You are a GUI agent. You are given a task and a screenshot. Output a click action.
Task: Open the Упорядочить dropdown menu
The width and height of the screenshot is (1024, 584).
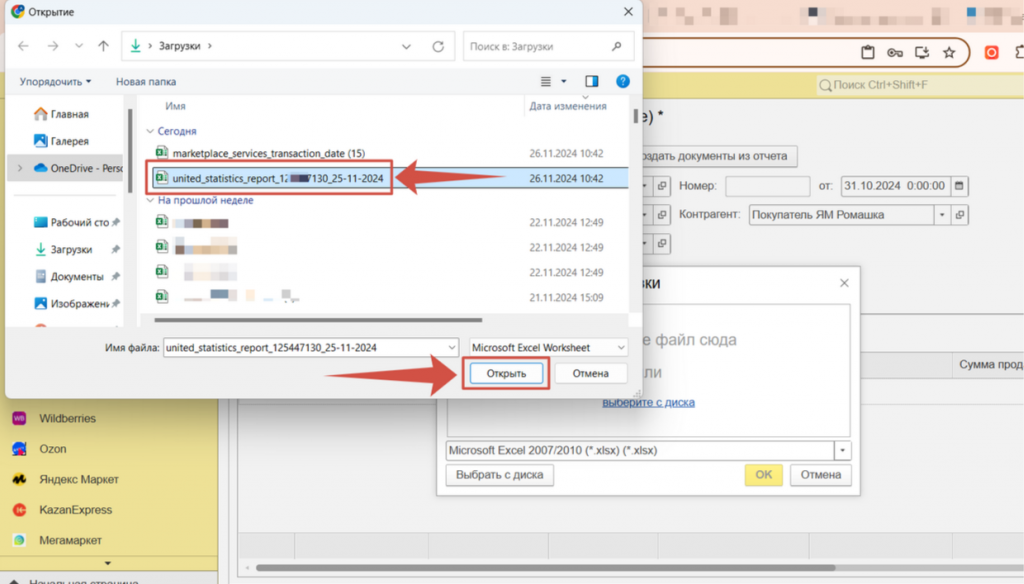pos(55,81)
